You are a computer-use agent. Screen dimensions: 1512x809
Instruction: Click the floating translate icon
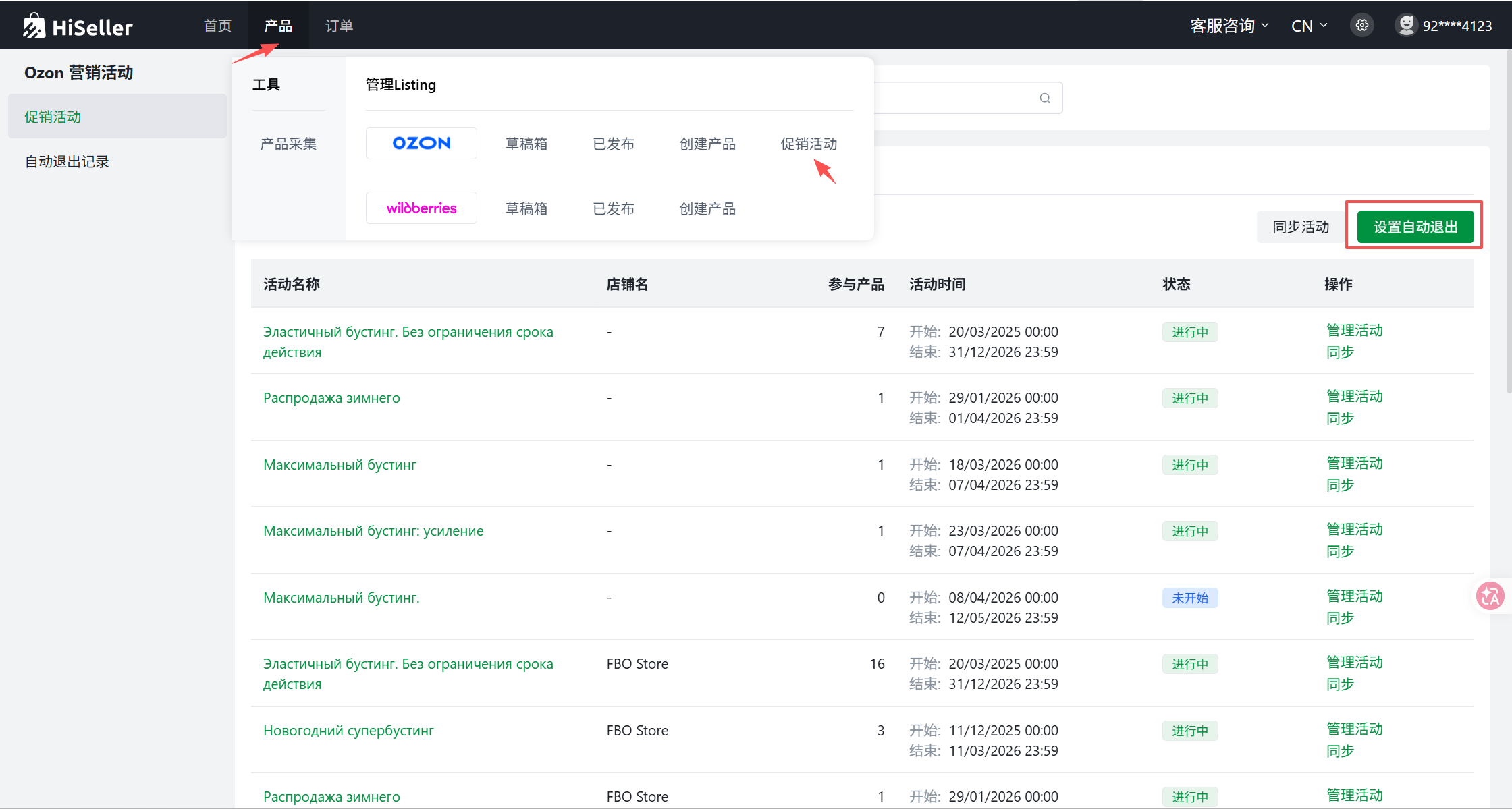(x=1490, y=596)
